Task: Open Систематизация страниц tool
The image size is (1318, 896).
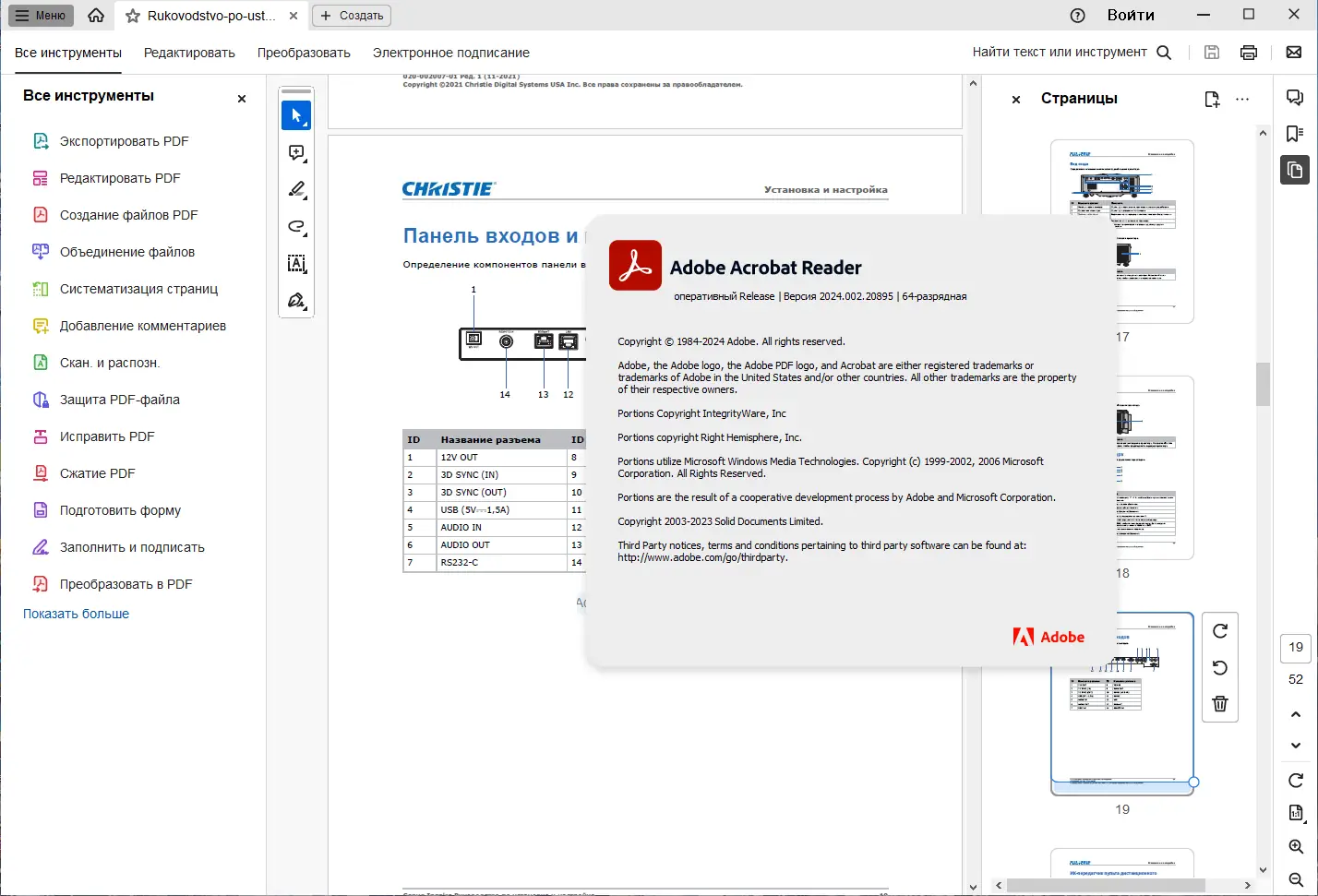Action: [x=138, y=289]
